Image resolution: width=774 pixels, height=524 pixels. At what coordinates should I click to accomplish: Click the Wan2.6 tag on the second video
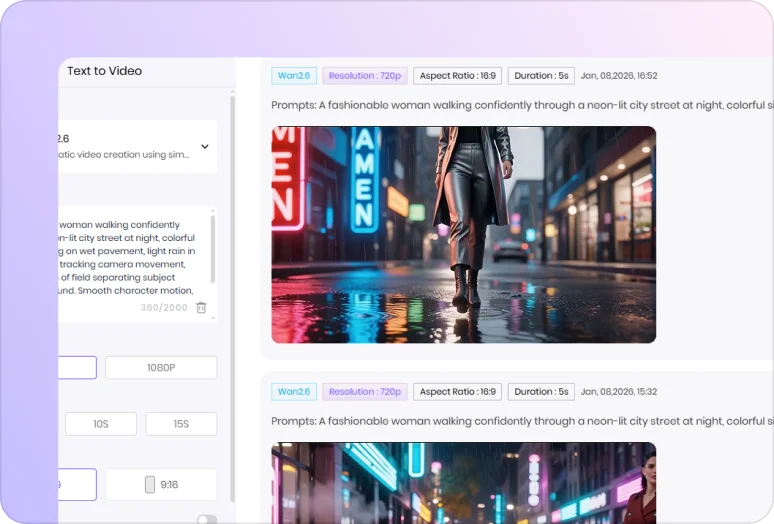(x=294, y=392)
